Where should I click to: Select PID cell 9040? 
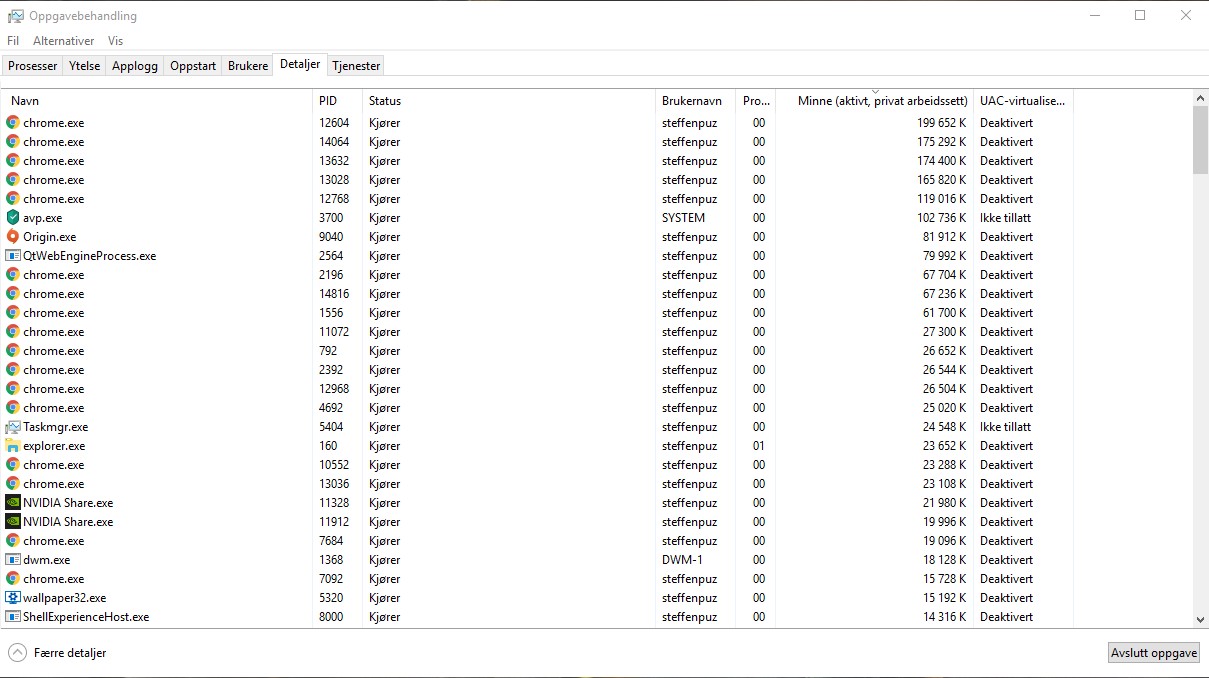tap(331, 237)
